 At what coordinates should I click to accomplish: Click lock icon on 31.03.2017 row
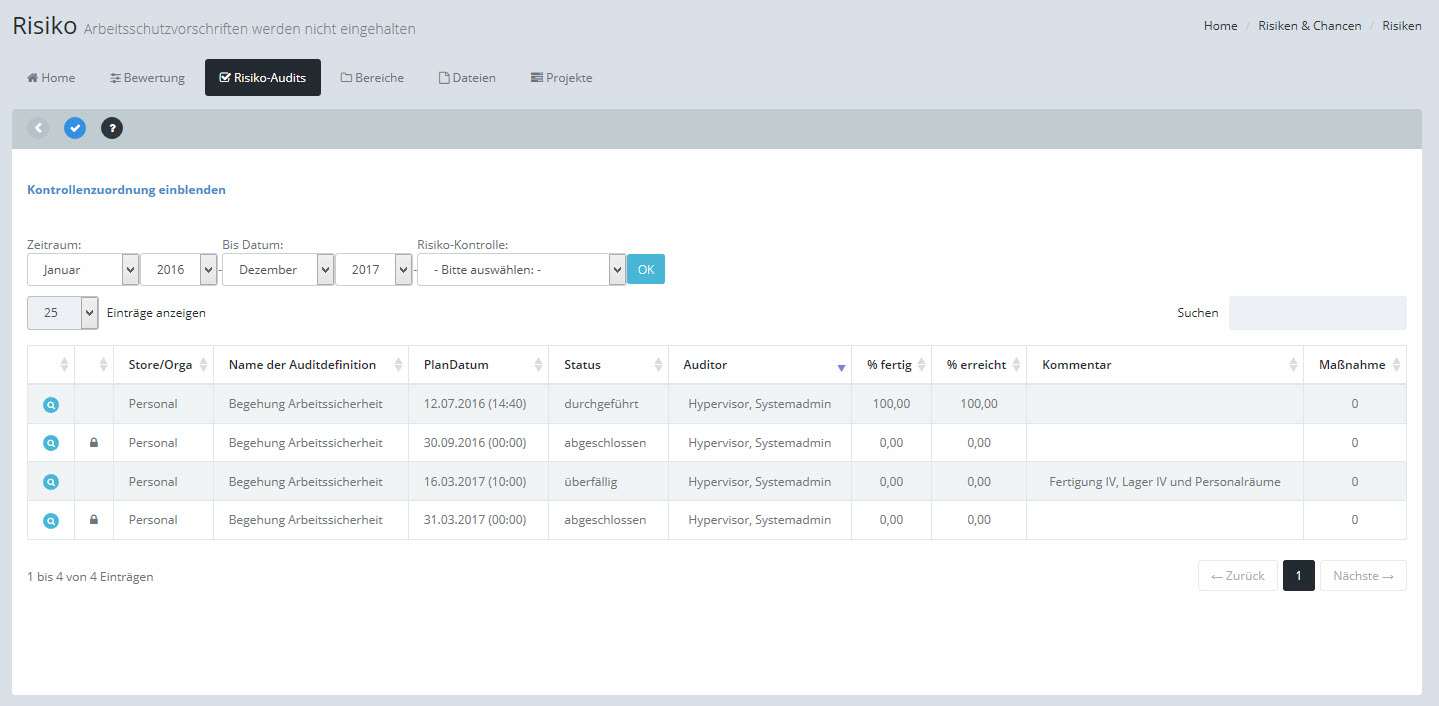point(94,520)
